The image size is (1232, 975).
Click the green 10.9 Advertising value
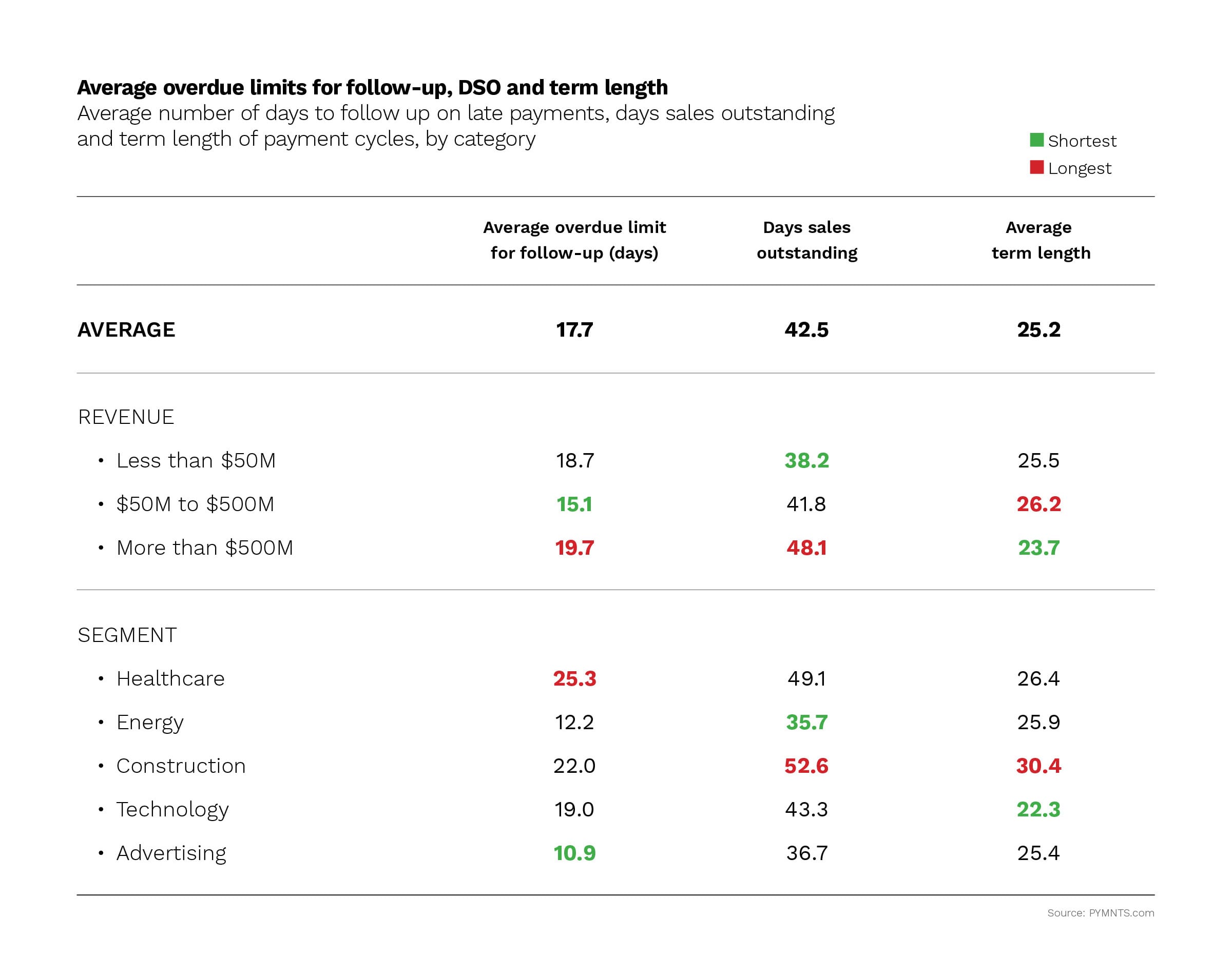point(574,853)
